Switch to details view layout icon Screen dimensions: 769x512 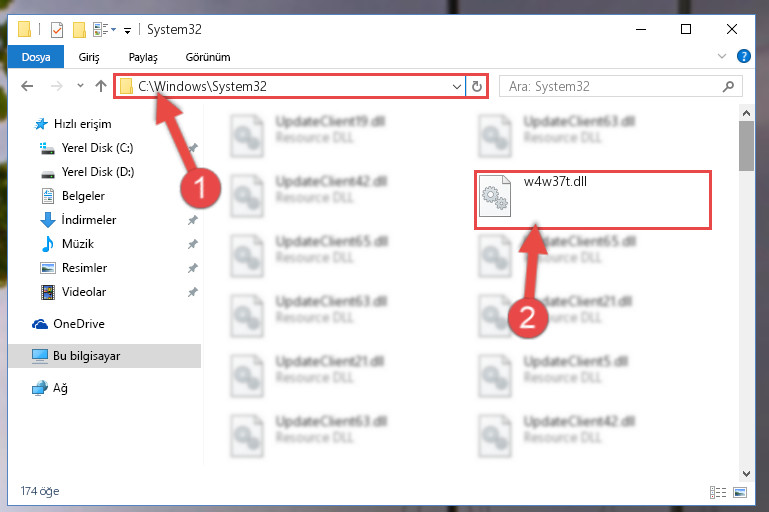[x=718, y=492]
